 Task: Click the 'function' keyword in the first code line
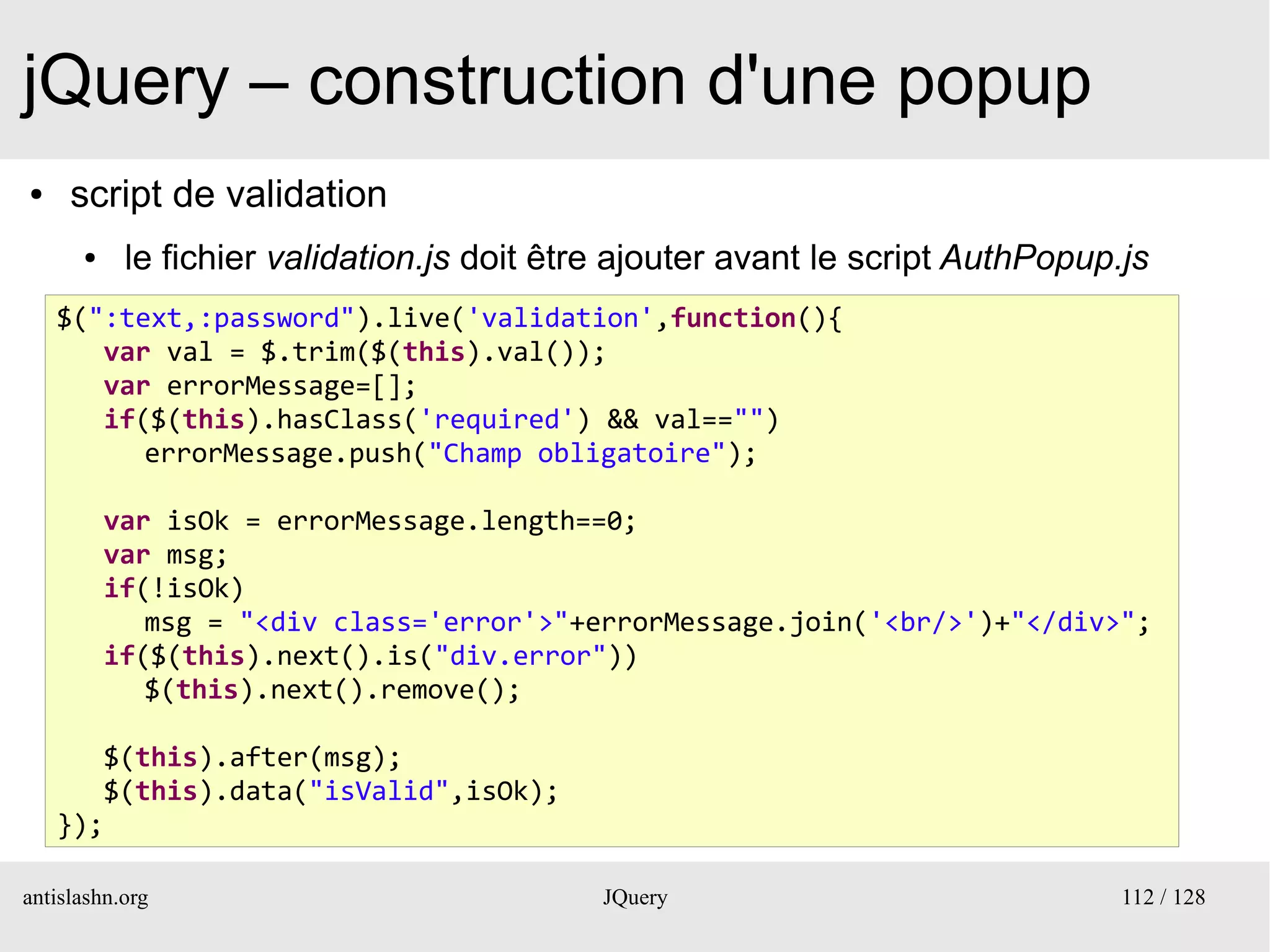pos(734,319)
